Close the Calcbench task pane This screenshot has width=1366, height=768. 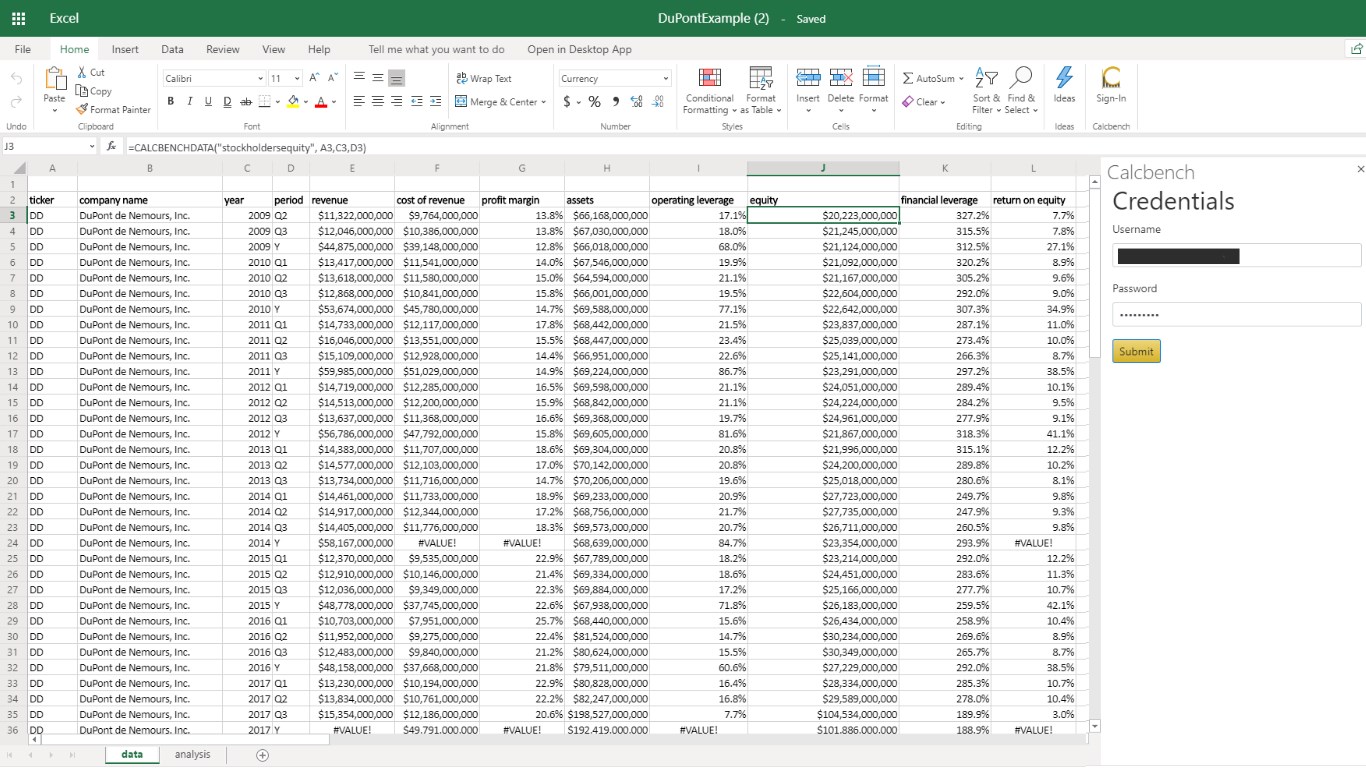(x=1360, y=170)
